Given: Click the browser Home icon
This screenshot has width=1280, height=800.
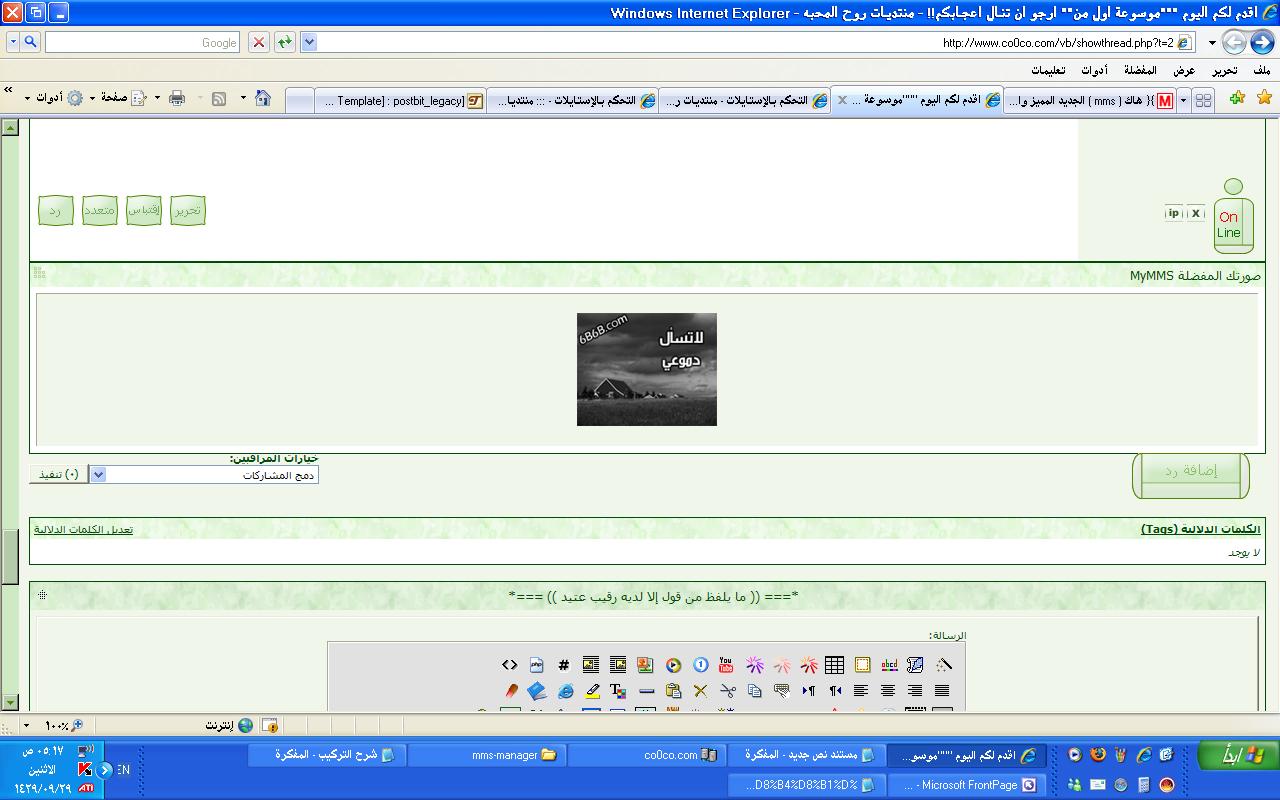Looking at the screenshot, I should point(263,98).
